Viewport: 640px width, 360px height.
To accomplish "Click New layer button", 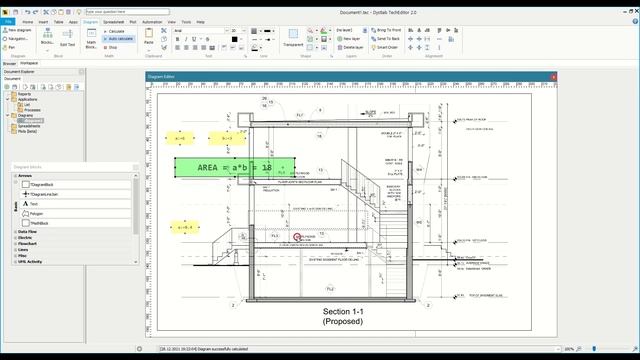I will [x=349, y=39].
